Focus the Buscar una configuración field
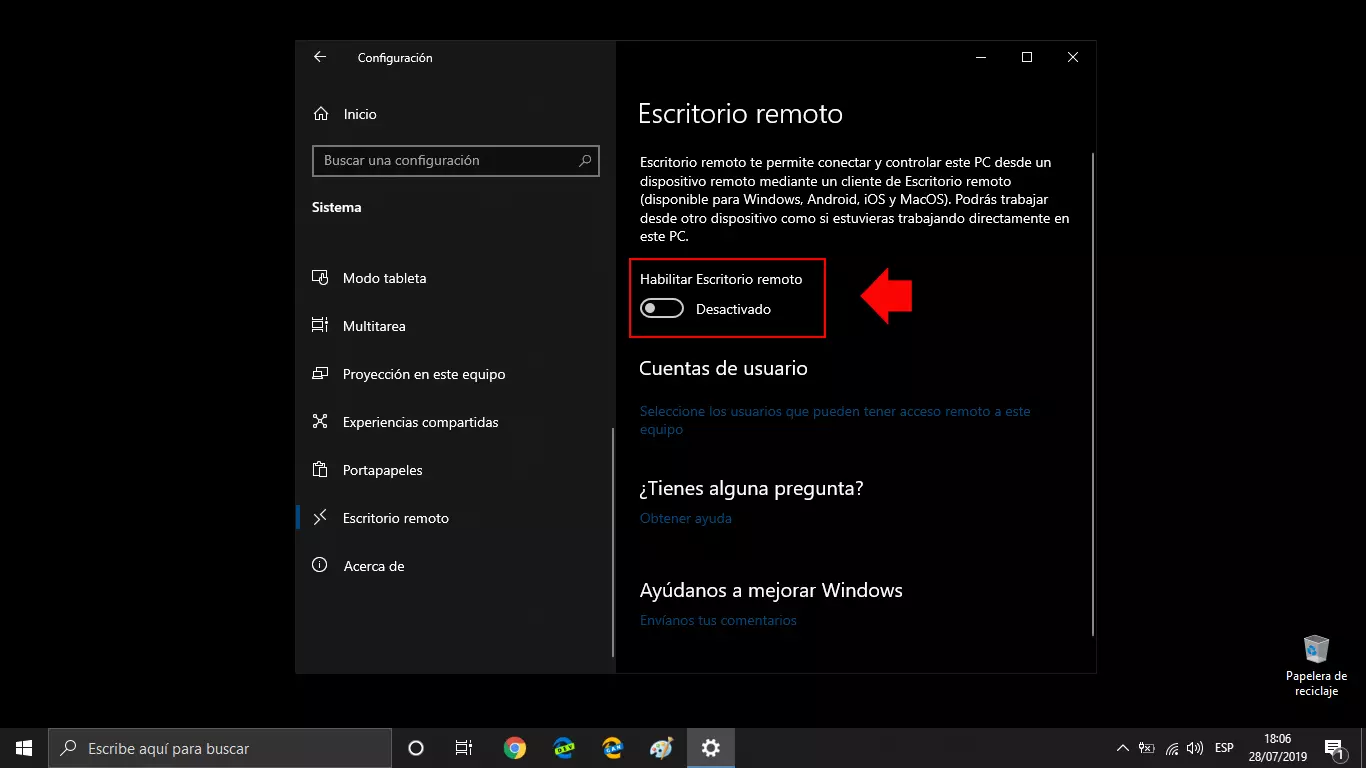The width and height of the screenshot is (1366, 768). coord(445,161)
